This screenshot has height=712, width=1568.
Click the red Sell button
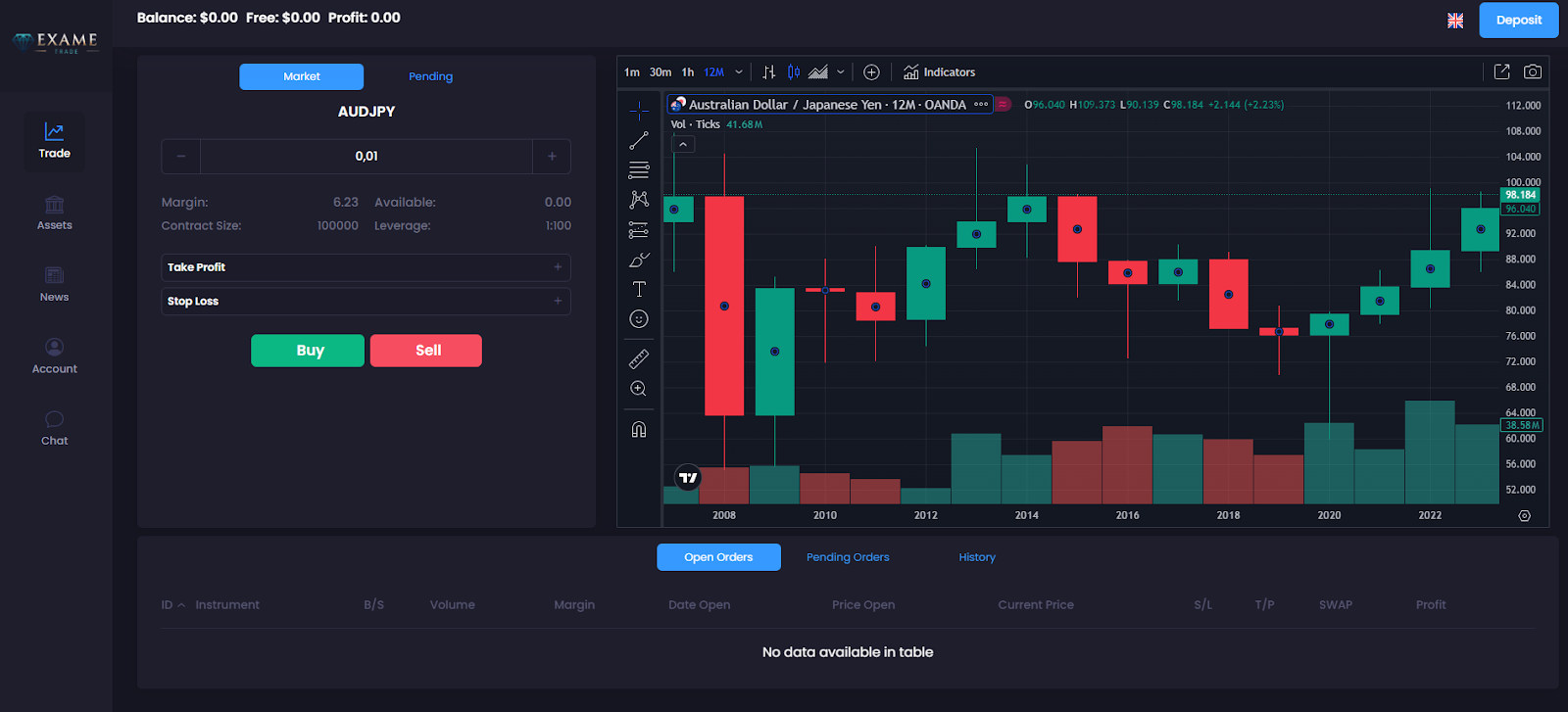[x=426, y=351]
